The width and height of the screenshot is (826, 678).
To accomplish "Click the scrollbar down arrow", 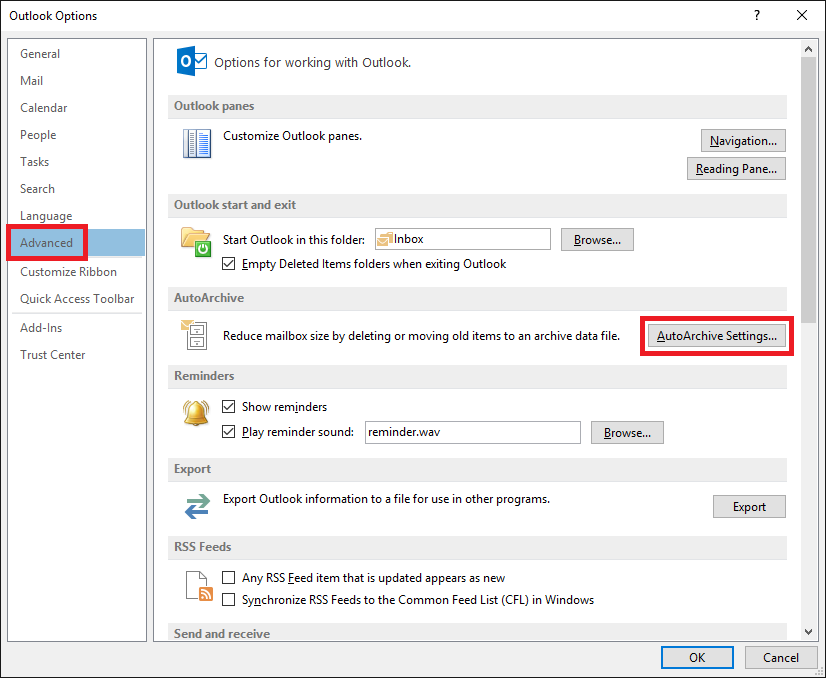I will [808, 632].
